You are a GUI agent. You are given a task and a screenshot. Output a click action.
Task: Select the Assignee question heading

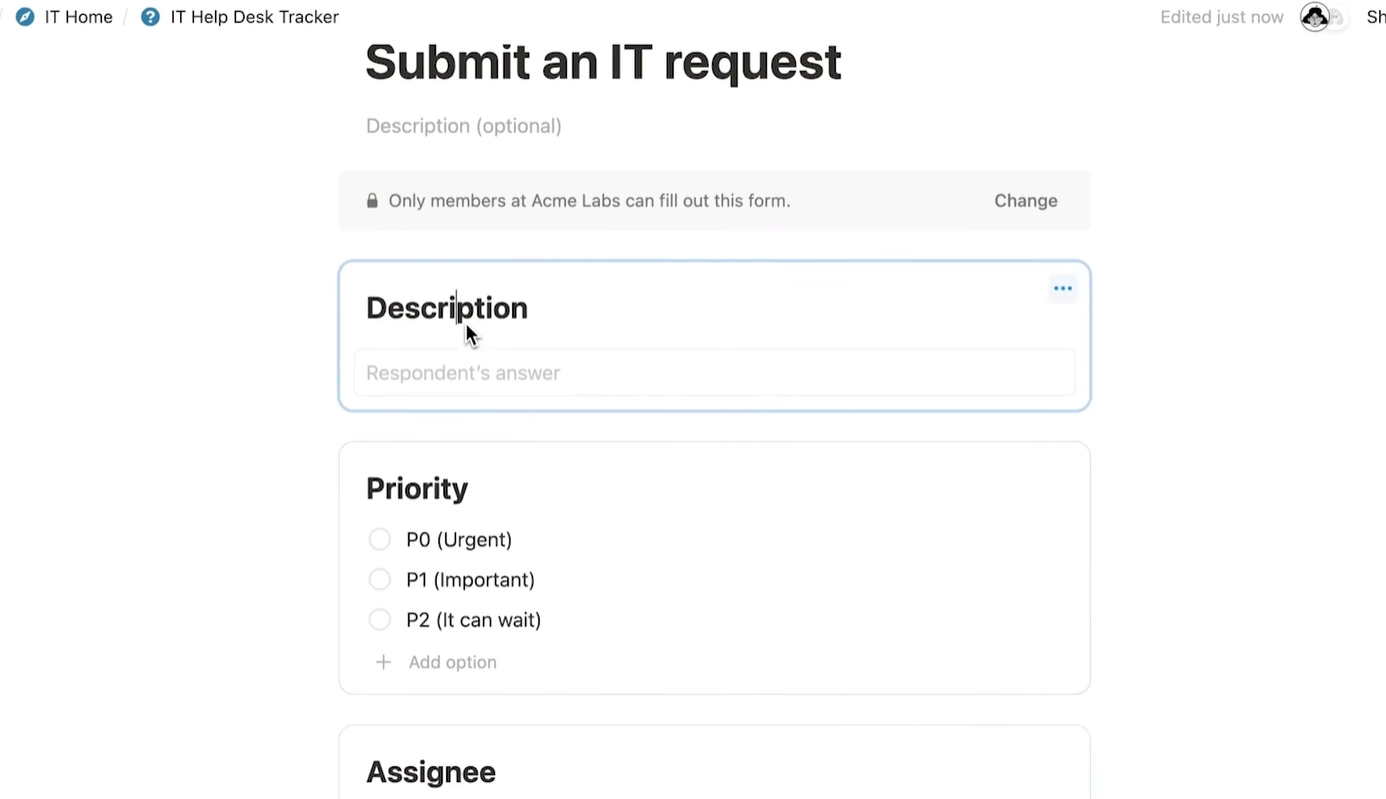[431, 772]
